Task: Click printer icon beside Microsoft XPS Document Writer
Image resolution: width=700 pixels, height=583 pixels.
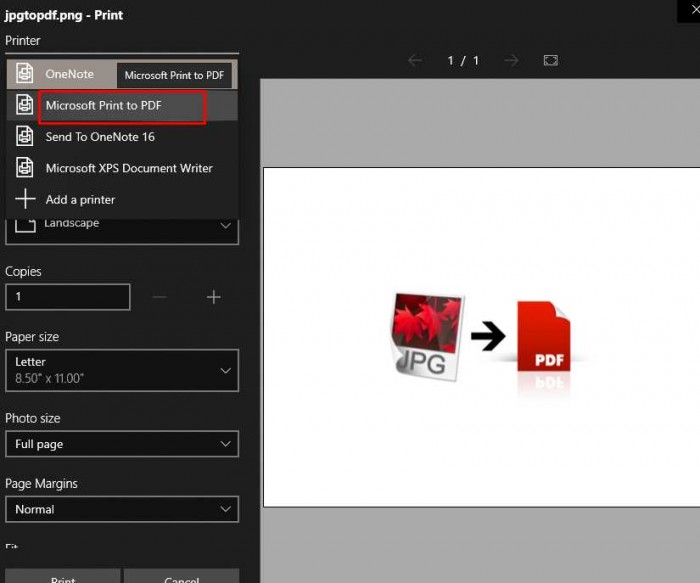Action: pos(25,167)
